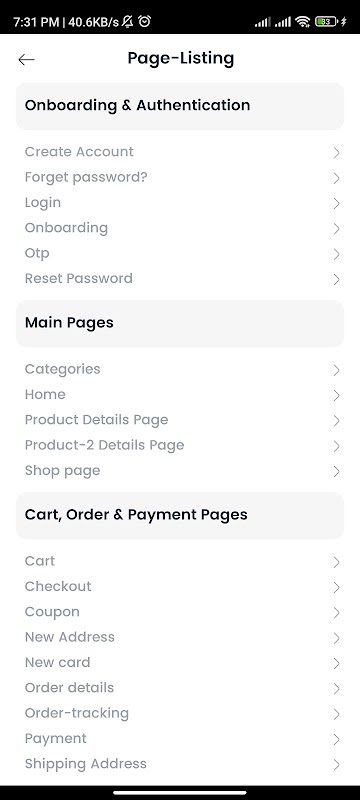
Task: Open the Login page
Action: [180, 203]
